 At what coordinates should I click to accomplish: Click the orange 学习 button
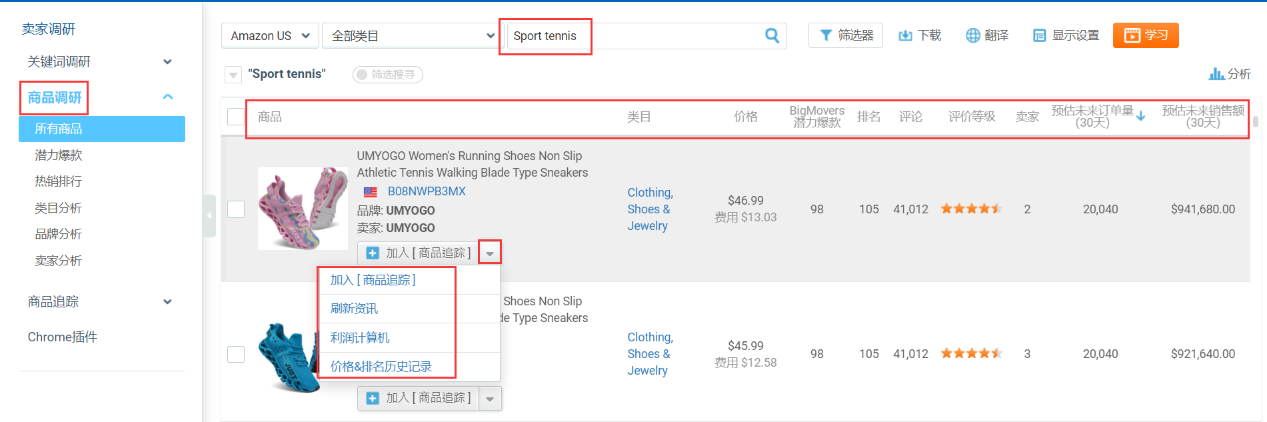coord(1145,35)
